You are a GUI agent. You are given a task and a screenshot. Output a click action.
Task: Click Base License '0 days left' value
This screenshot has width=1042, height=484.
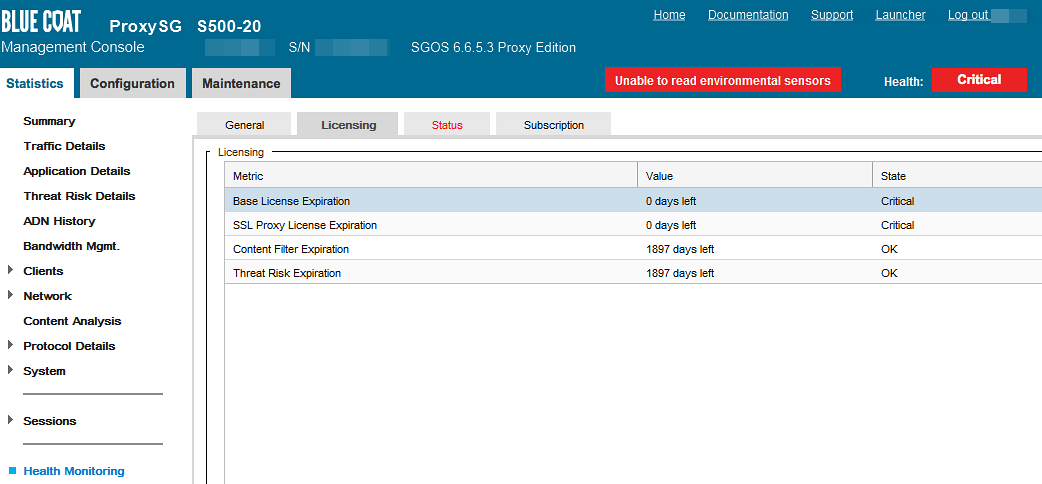pos(671,201)
